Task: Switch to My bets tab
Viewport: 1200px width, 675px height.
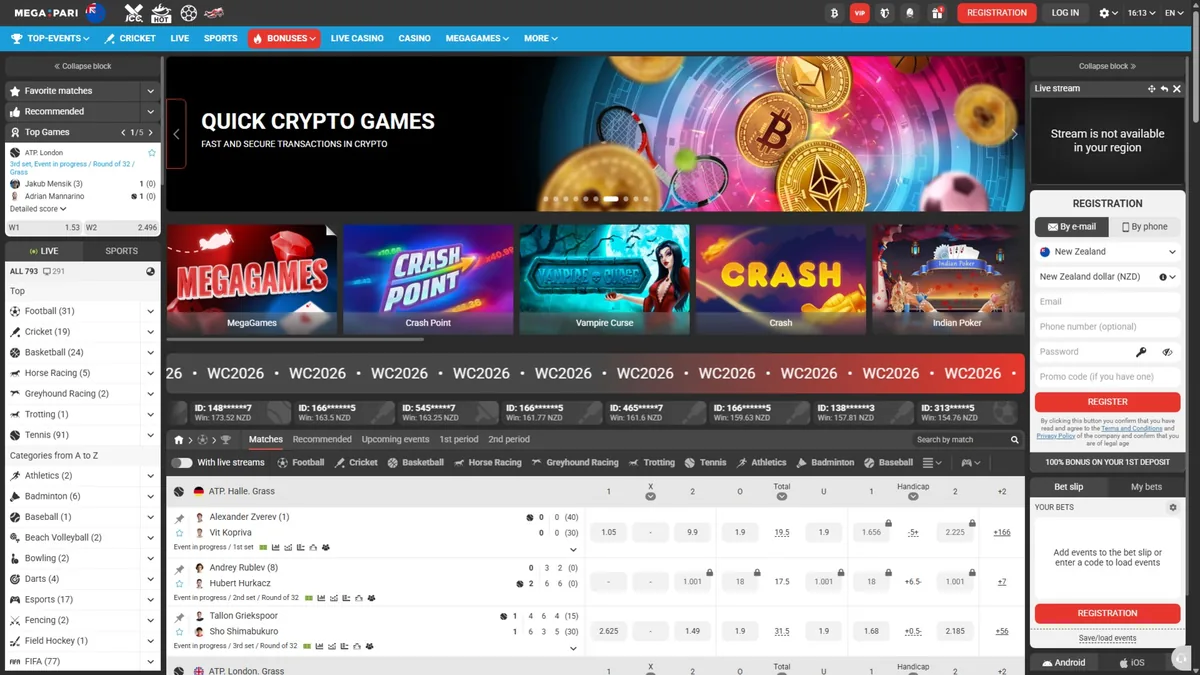Action: [x=1146, y=487]
